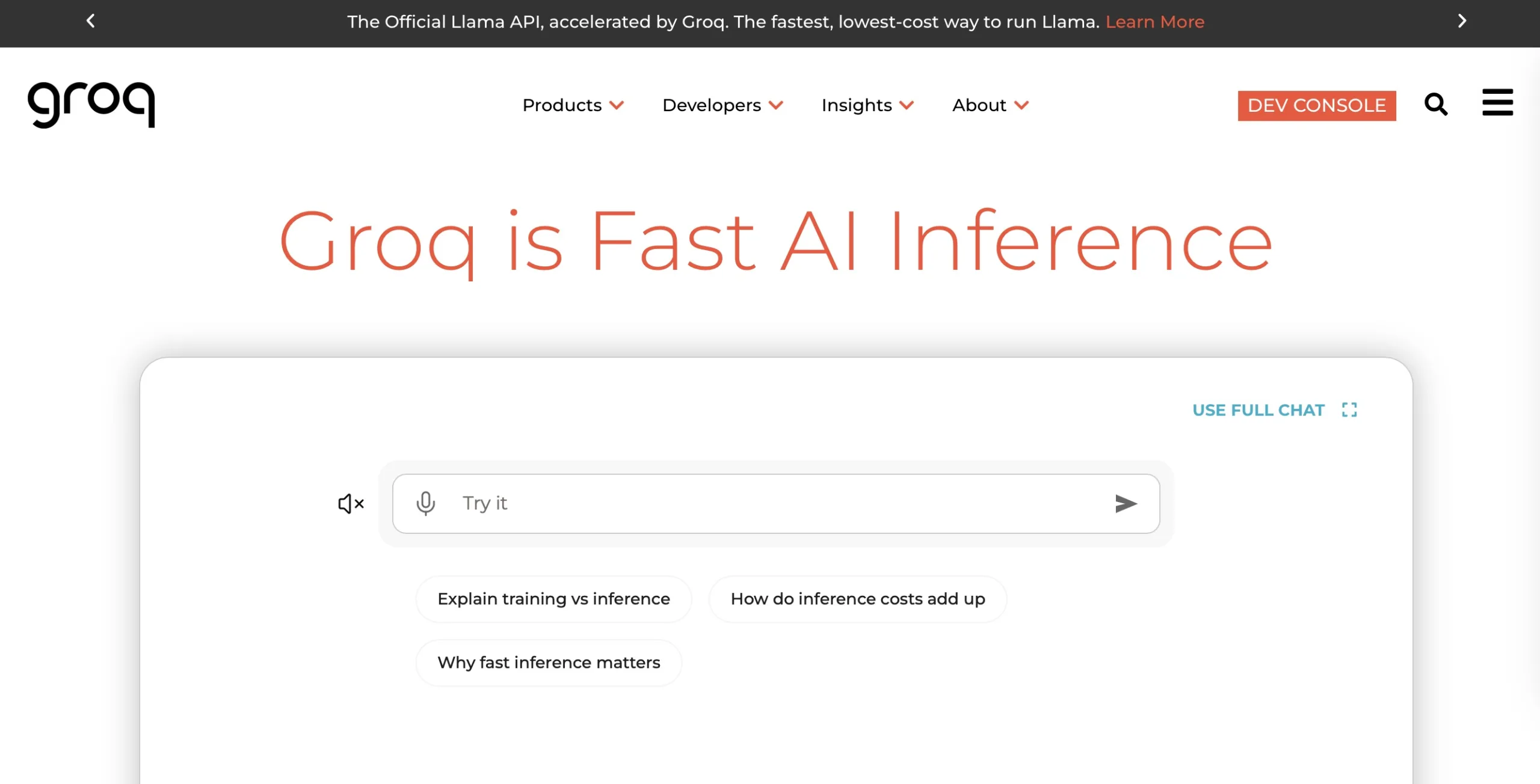The image size is (1540, 784).
Task: Expand the About chevron arrow
Action: [1021, 106]
